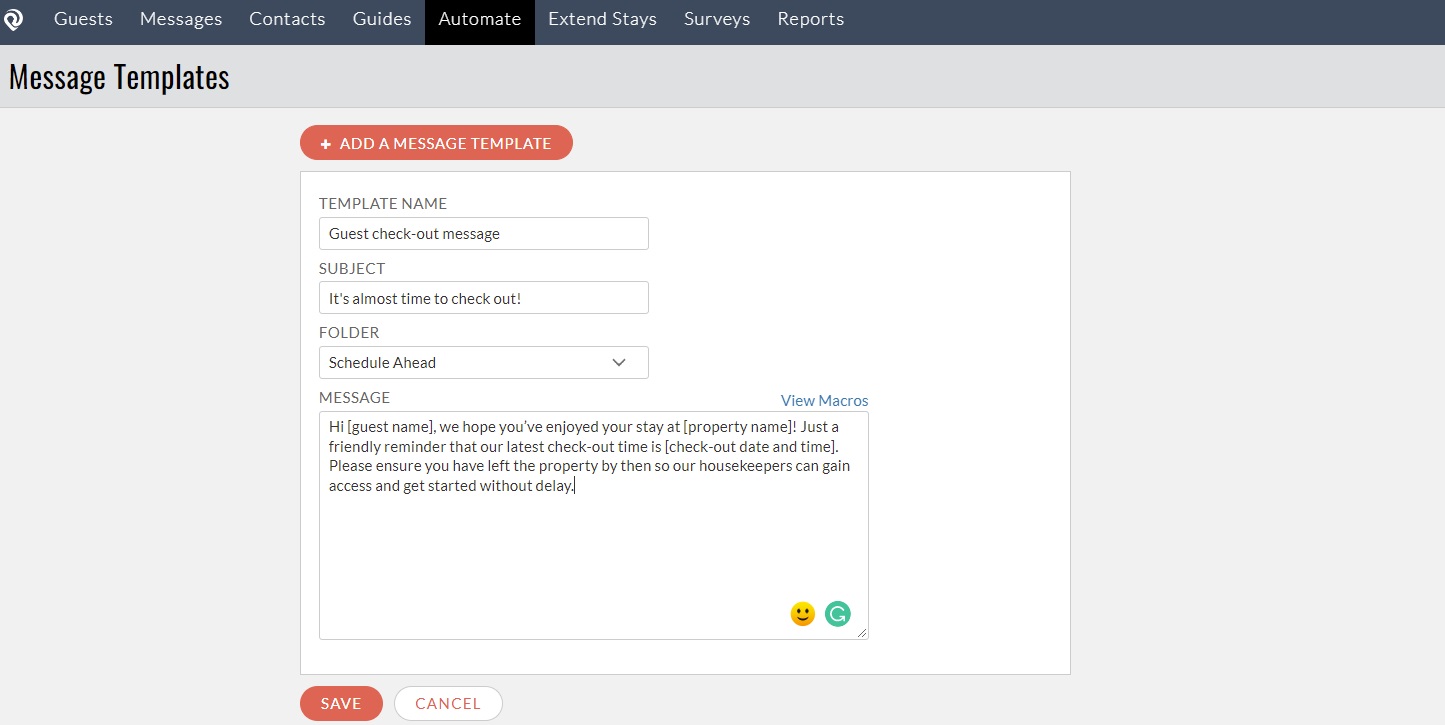Viewport: 1445px width, 725px height.
Task: Open the Guests menu
Action: [x=83, y=20]
